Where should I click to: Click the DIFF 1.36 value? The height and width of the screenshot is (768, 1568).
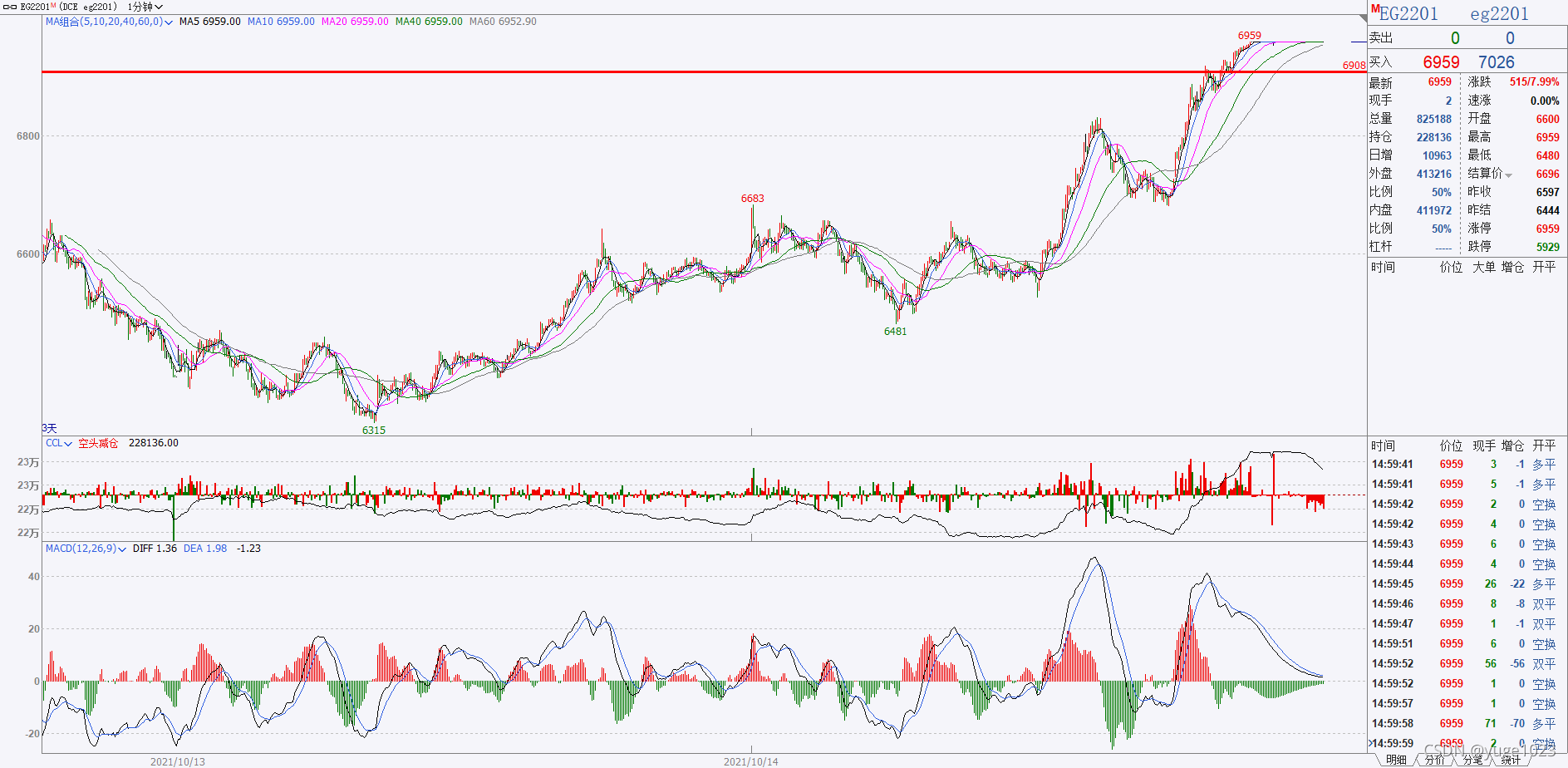(x=155, y=549)
